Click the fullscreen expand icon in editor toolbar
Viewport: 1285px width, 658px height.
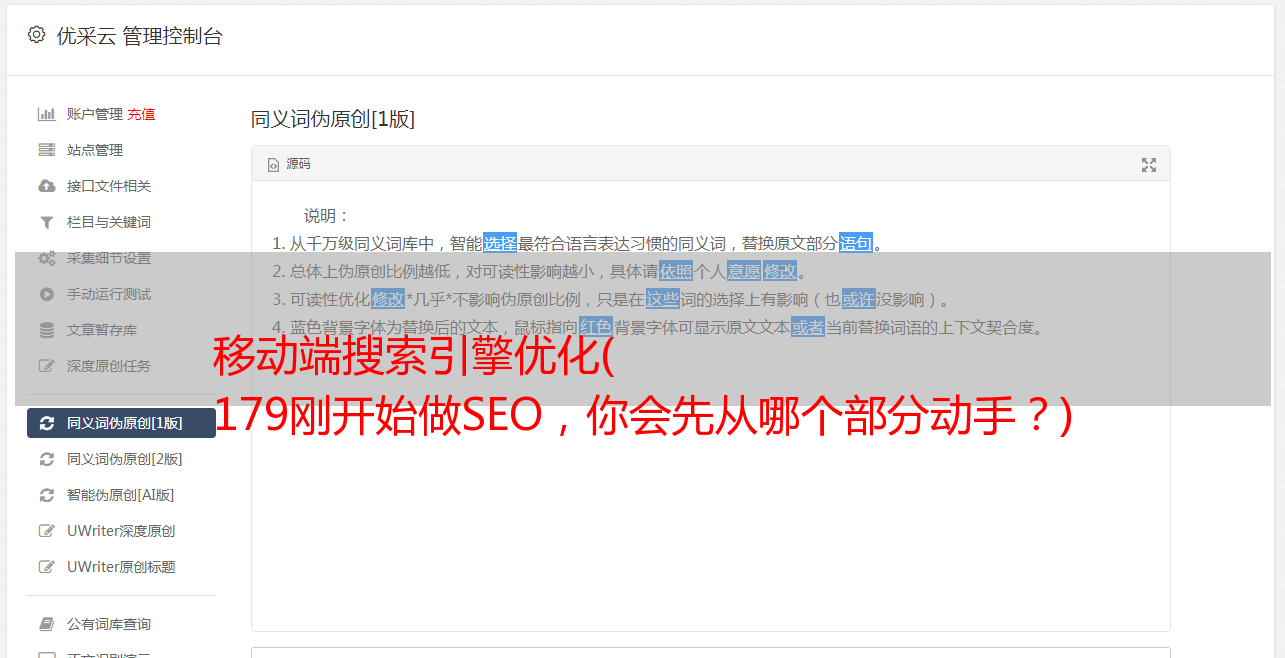click(x=1149, y=165)
